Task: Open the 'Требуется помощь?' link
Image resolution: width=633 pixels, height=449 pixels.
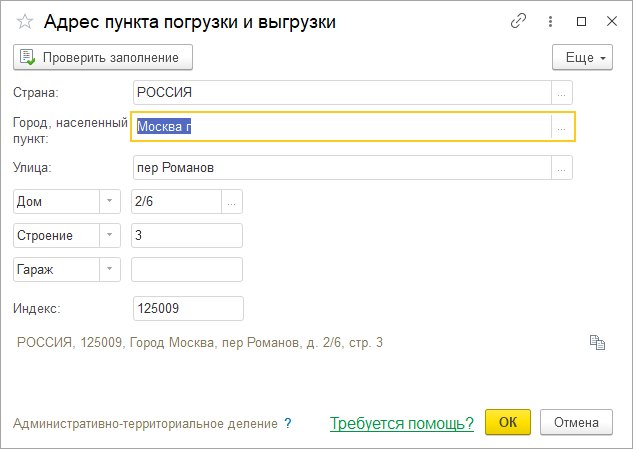Action: pos(402,423)
